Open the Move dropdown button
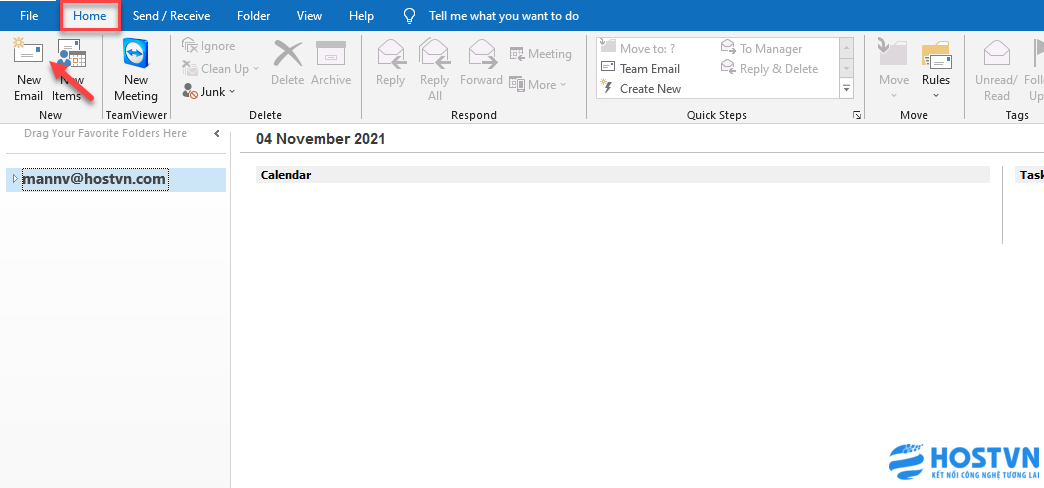The width and height of the screenshot is (1044, 488). point(894,70)
